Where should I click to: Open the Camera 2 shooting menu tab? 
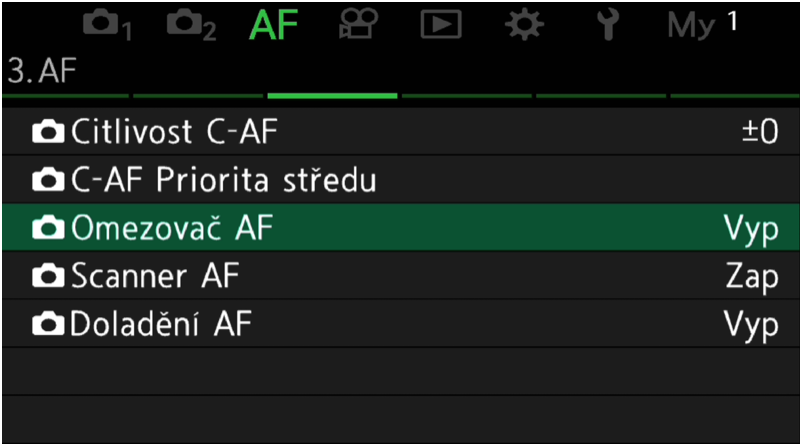point(191,26)
